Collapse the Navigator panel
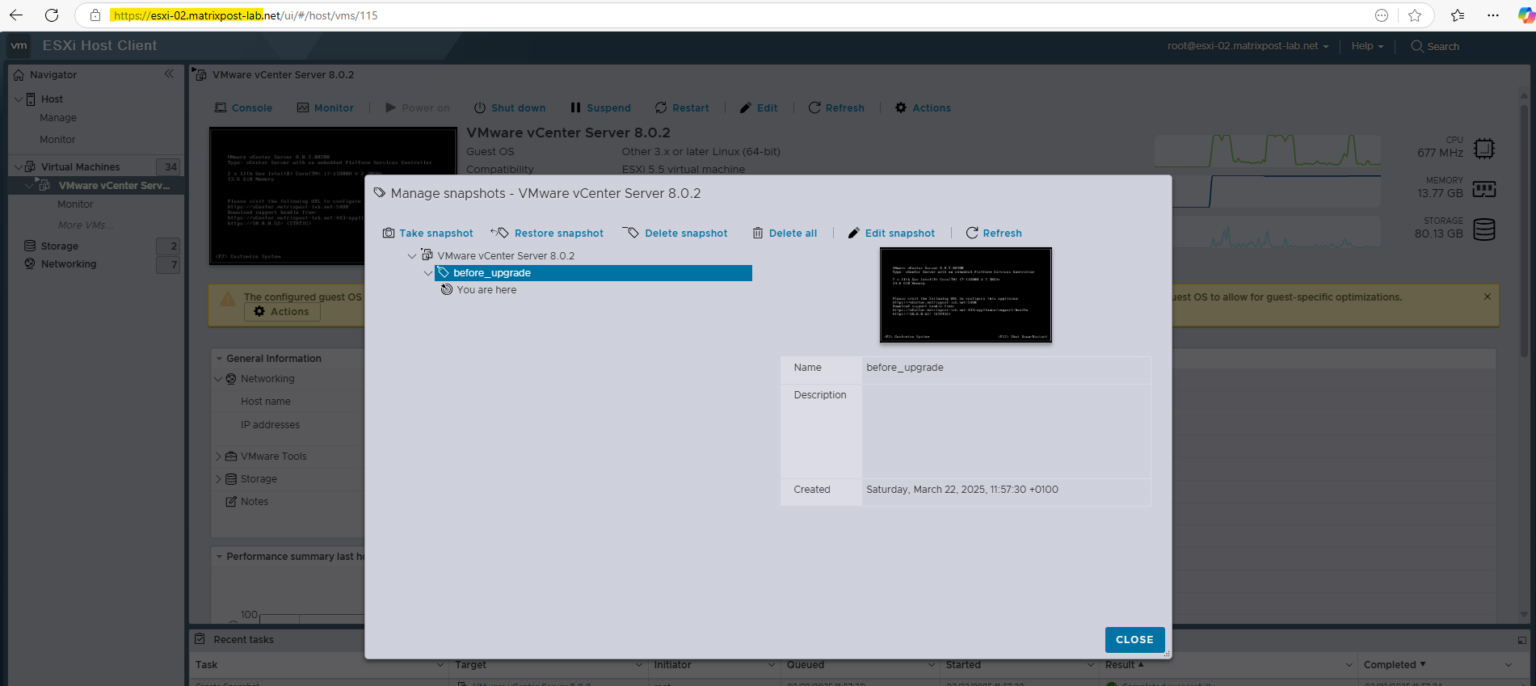Image resolution: width=1536 pixels, height=686 pixels. 169,73
